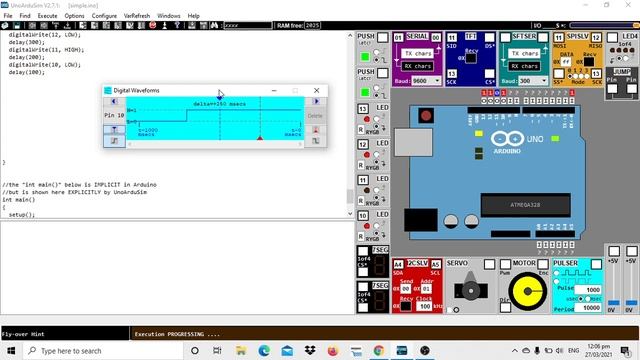Open Microsoft Edge from the taskbar

coord(264,351)
